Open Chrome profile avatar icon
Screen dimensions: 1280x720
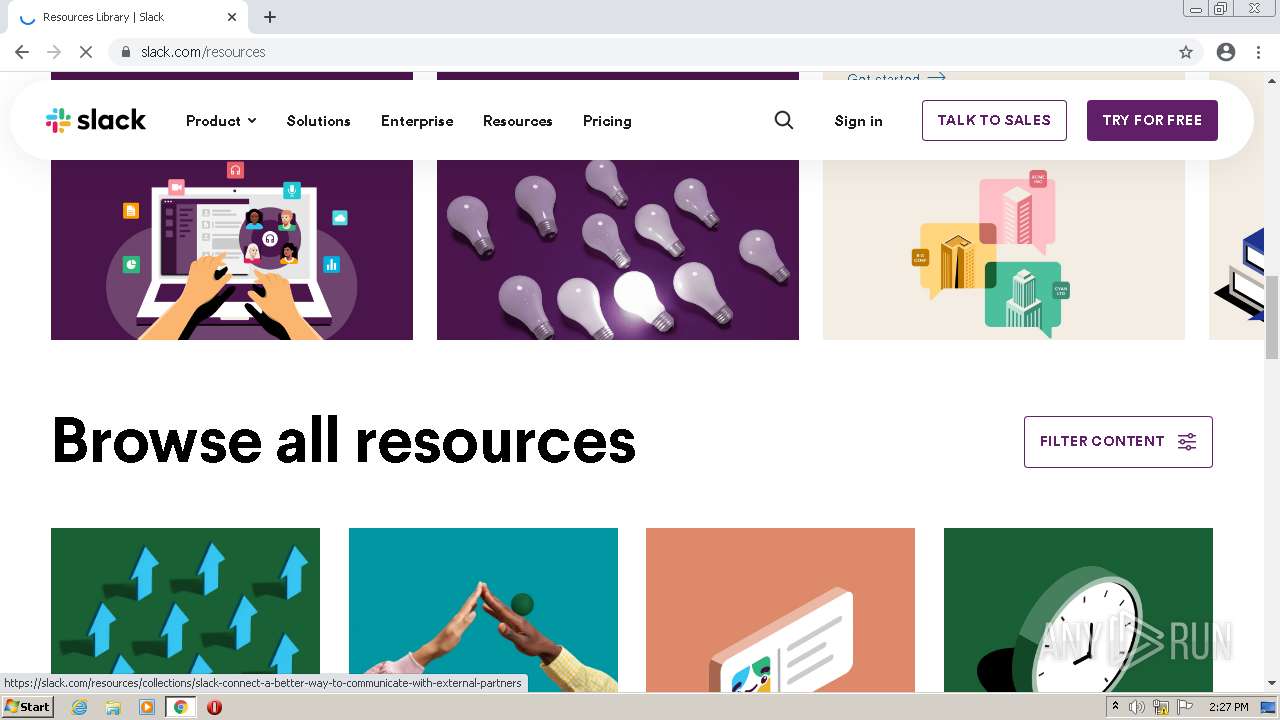pos(1226,52)
